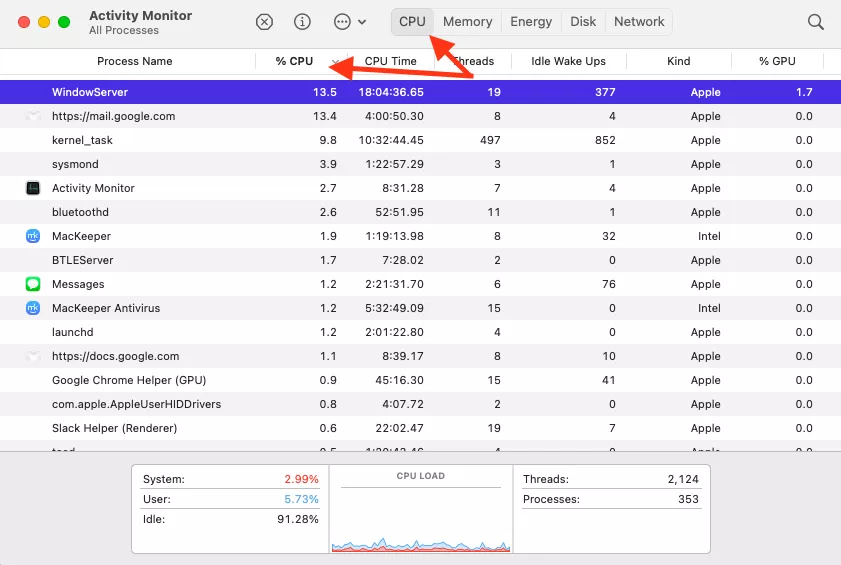Switch to the Energy tab

tap(531, 22)
